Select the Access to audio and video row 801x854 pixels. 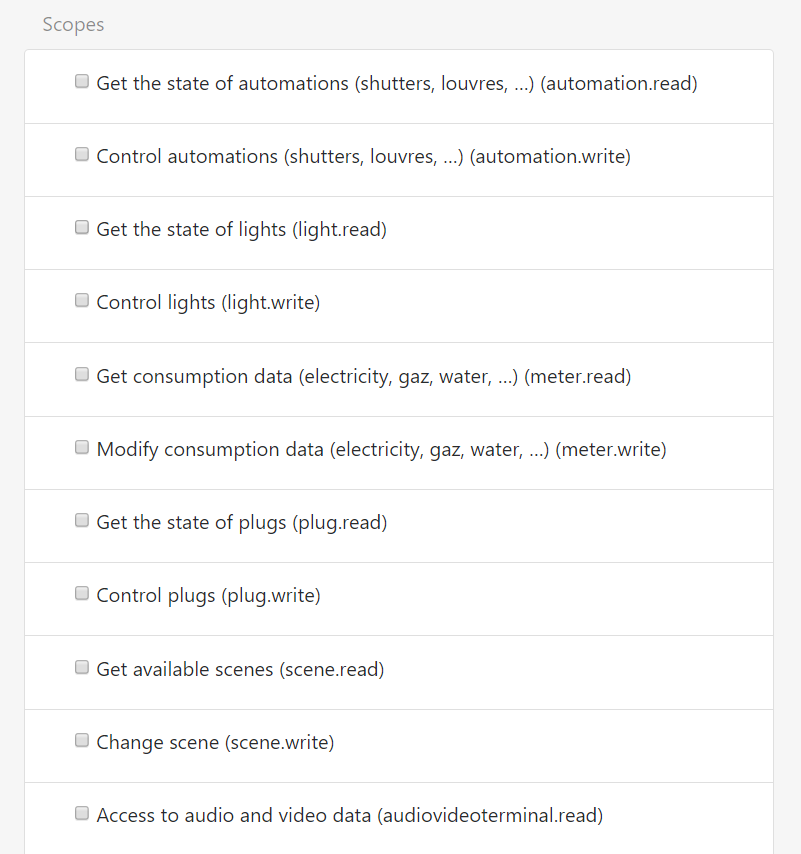point(350,815)
